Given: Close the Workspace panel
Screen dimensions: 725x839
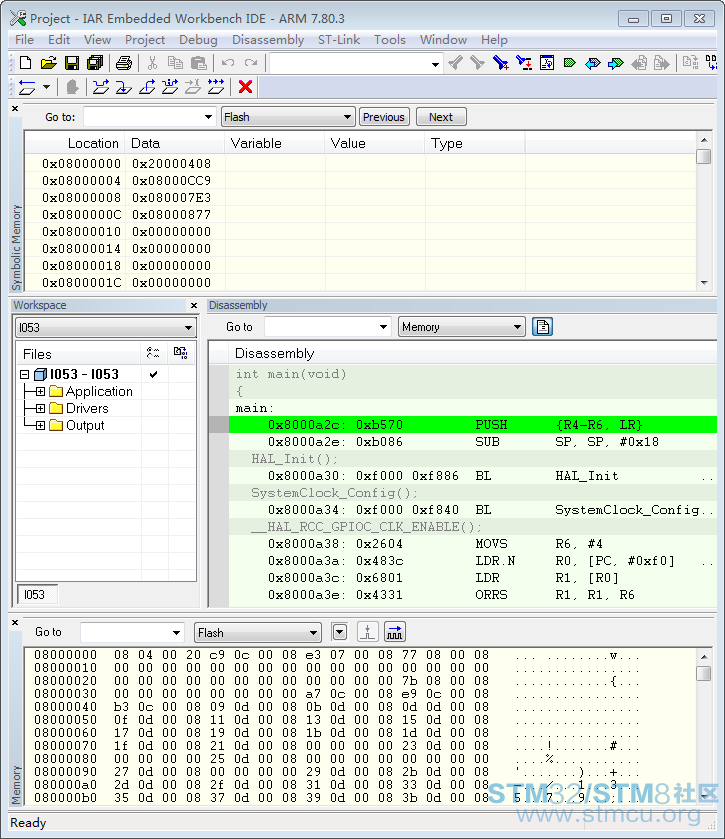Looking at the screenshot, I should (x=194, y=306).
